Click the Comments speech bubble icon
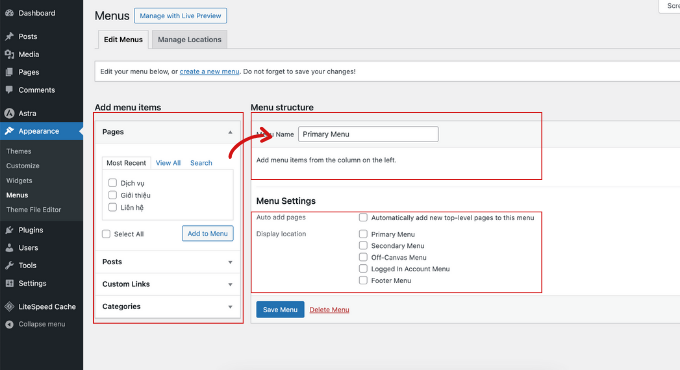 [9, 90]
